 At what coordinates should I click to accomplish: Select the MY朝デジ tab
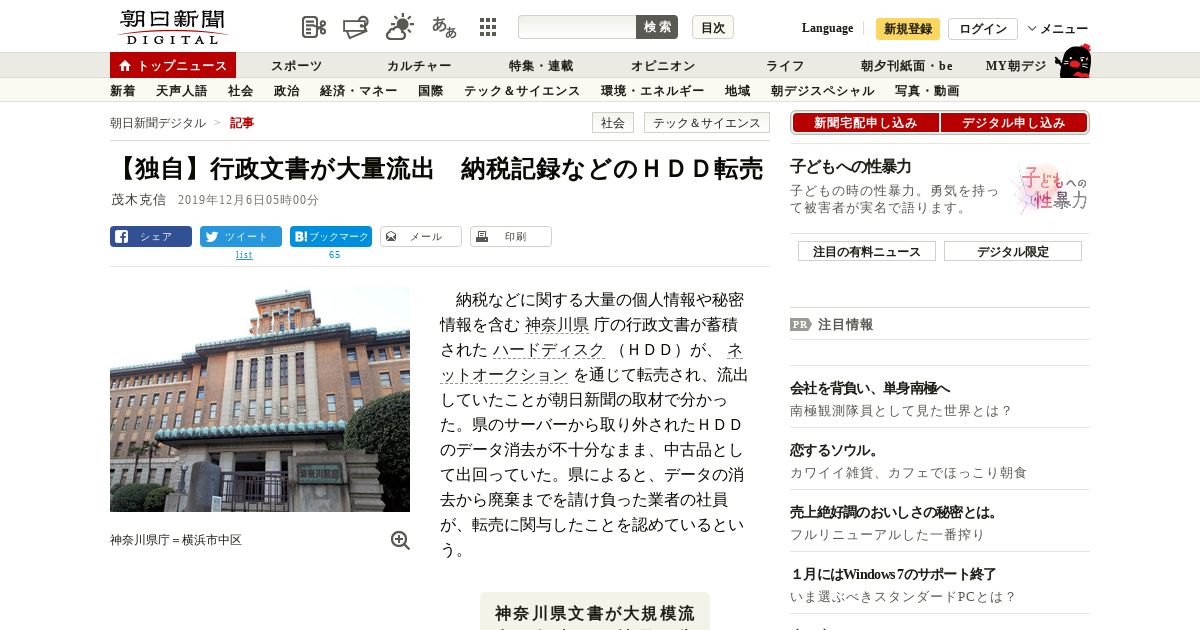(1016, 66)
